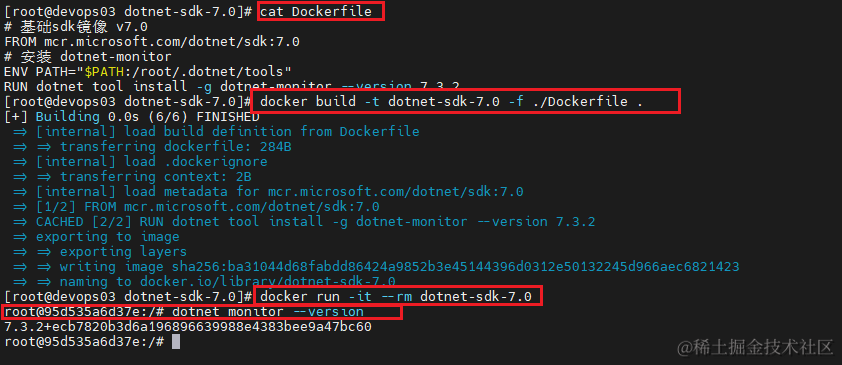Click the exporting layers output line
The image size is (842, 365).
tap(124, 252)
